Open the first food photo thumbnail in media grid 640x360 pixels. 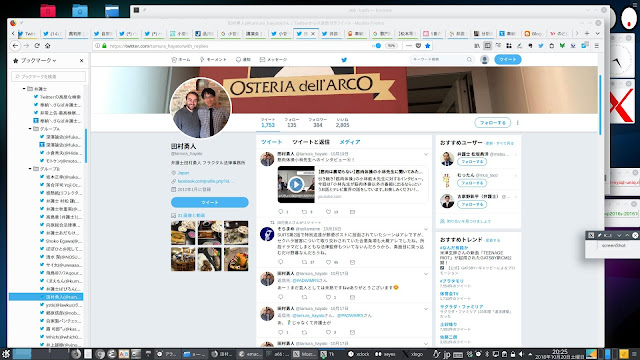tap(183, 233)
